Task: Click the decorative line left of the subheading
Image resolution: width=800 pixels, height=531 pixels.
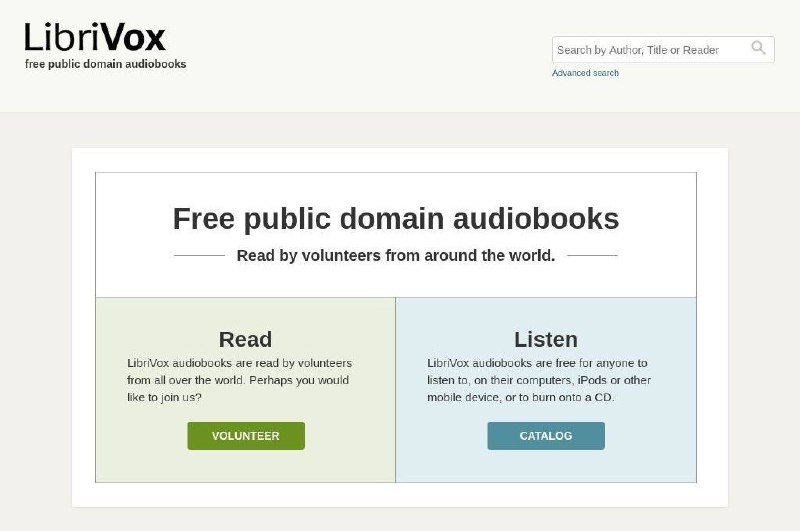Action: 199,255
